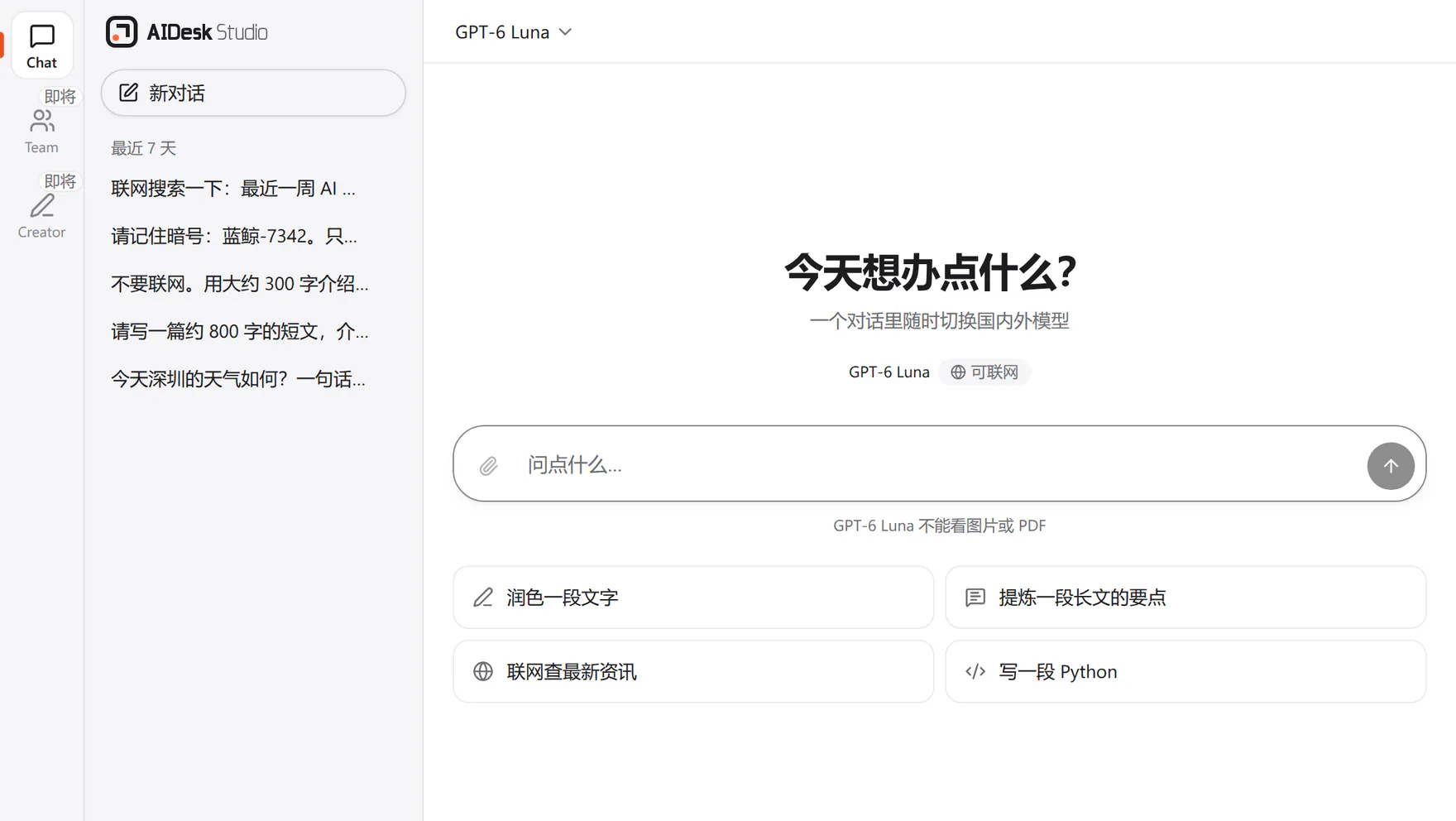The height and width of the screenshot is (821, 1456).
Task: Select the 润色一段文字 suggestion card
Action: (x=693, y=597)
